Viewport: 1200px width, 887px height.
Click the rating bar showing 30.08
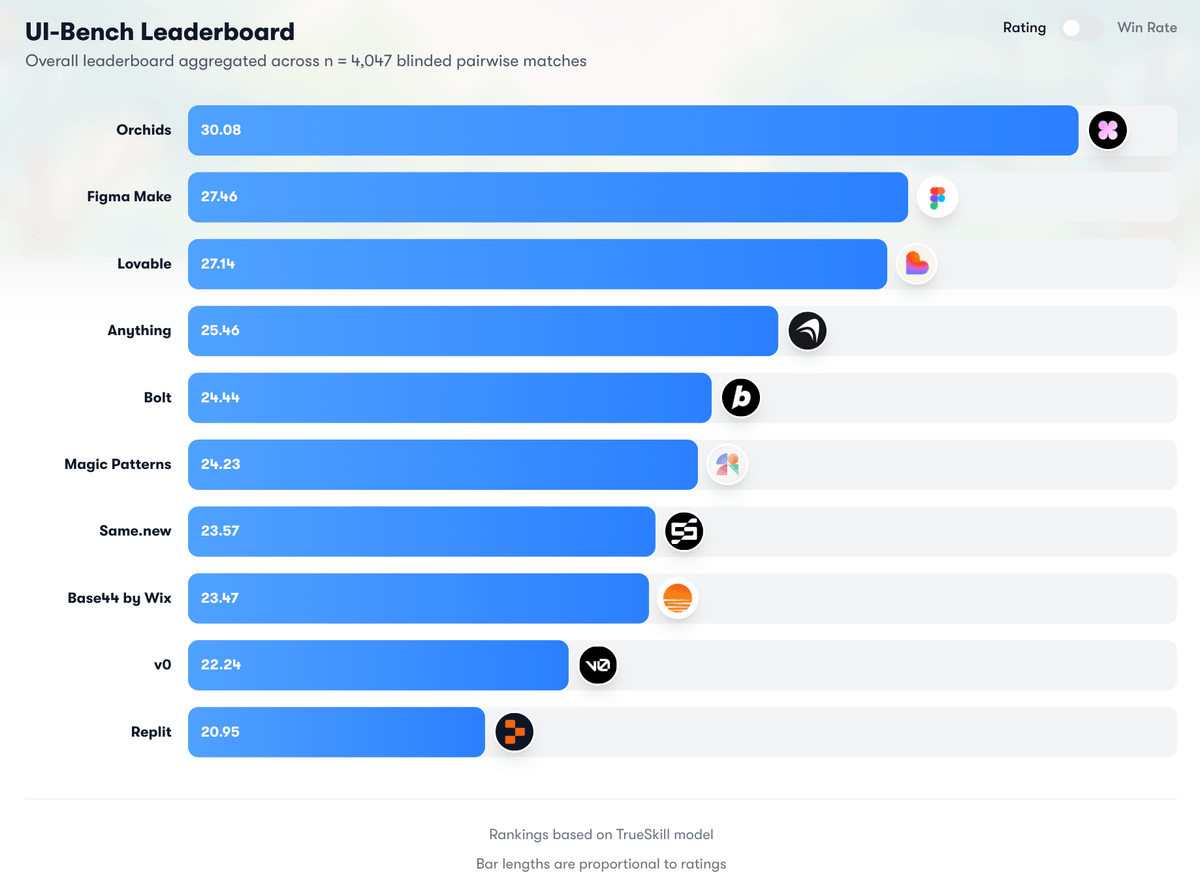(630, 130)
